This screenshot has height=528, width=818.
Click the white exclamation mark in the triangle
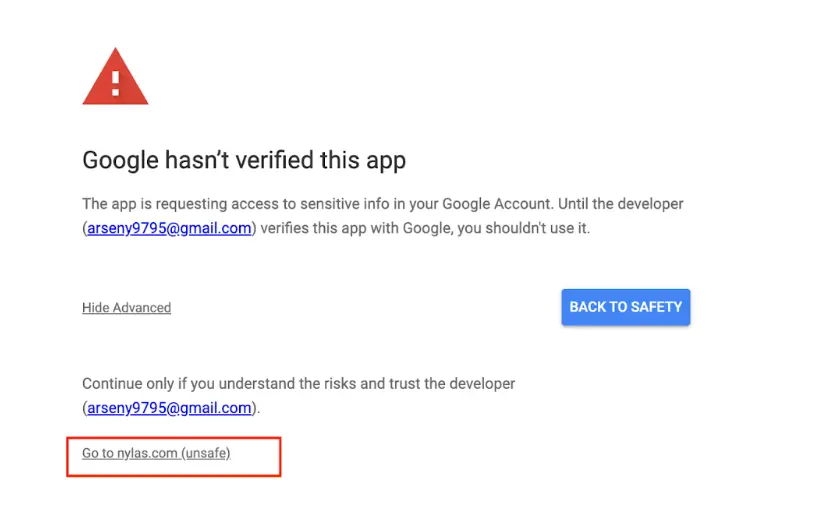115,82
